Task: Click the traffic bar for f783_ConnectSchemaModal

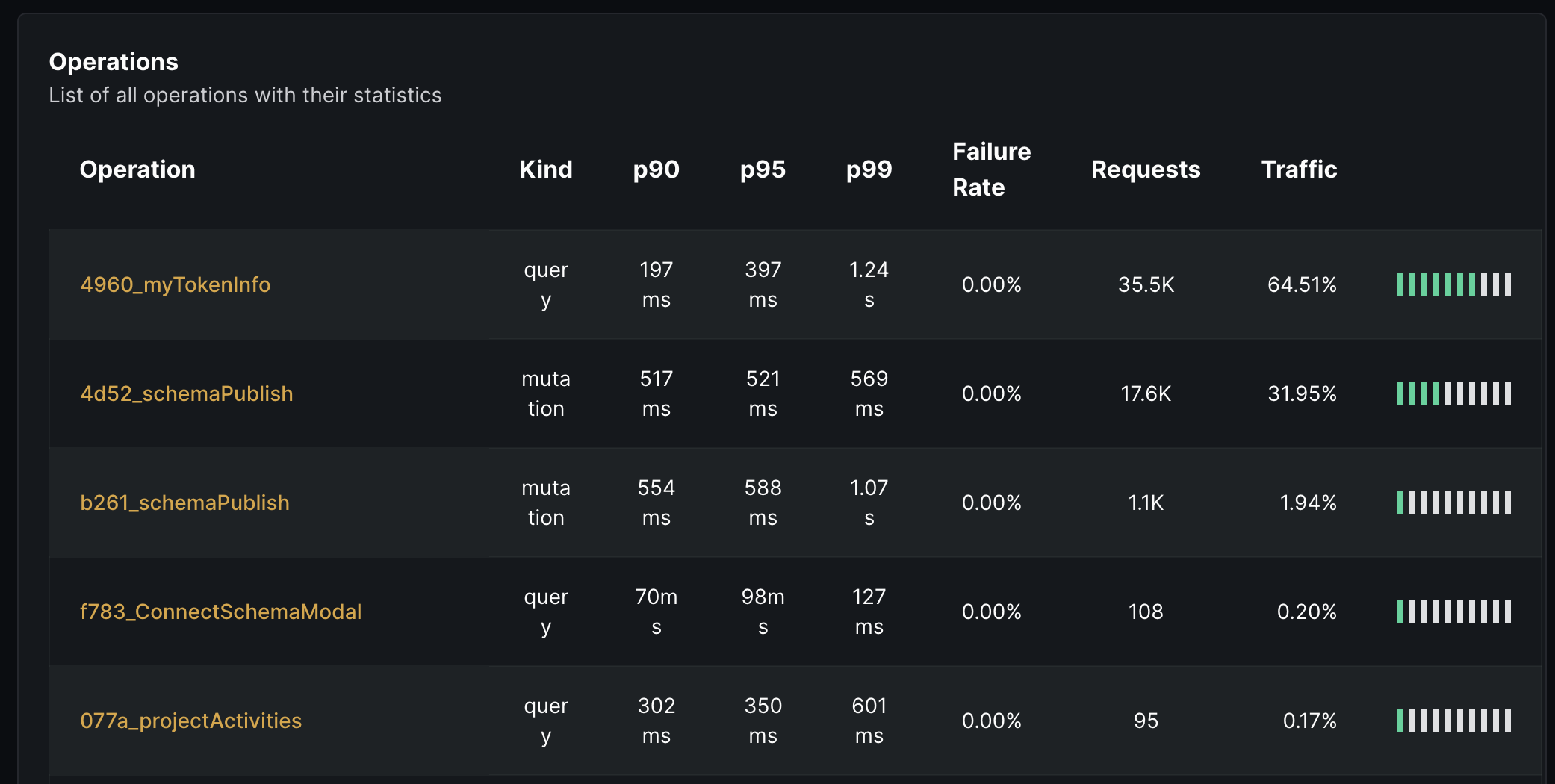Action: click(x=1453, y=612)
